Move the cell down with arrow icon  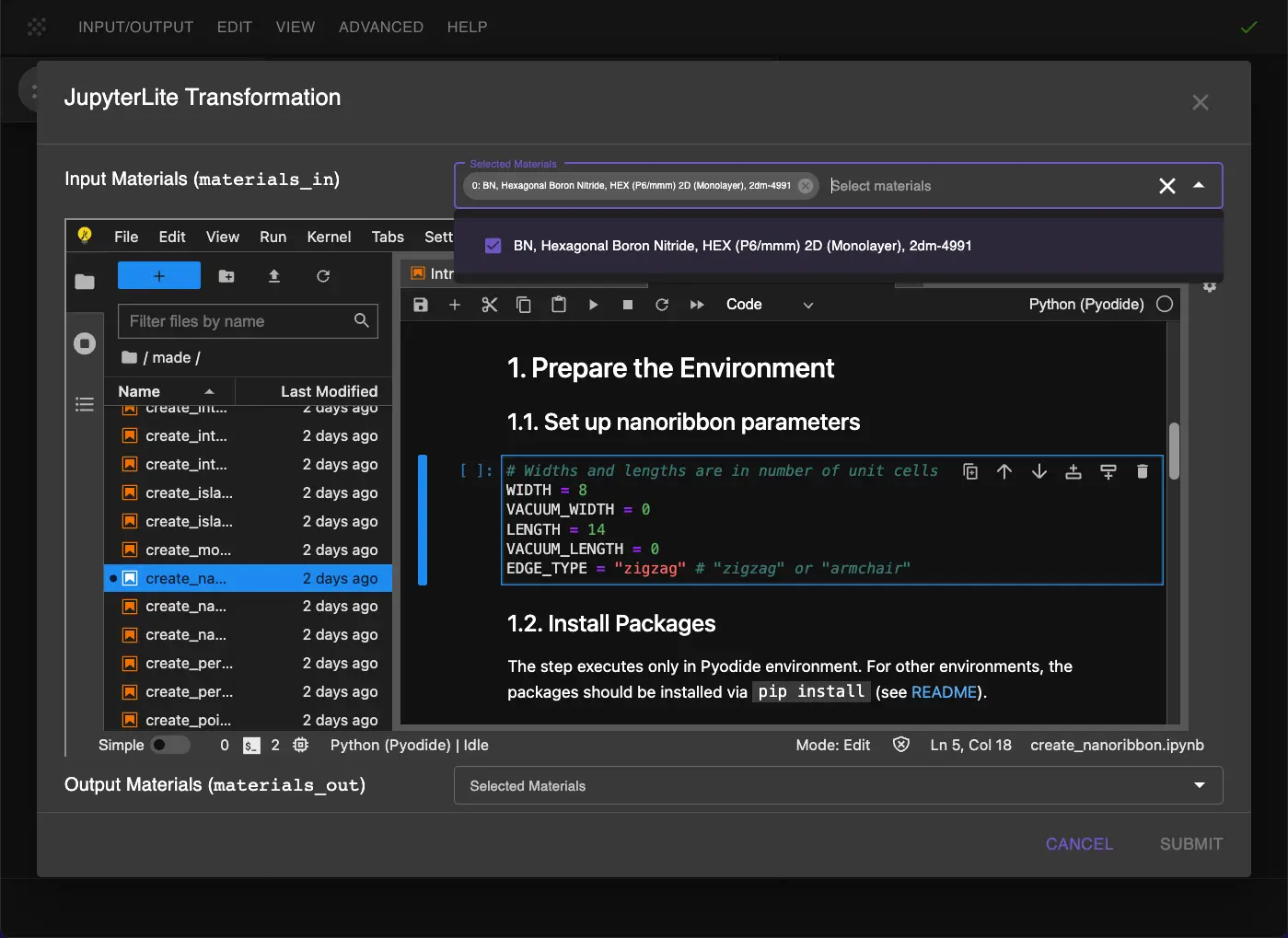[1039, 471]
